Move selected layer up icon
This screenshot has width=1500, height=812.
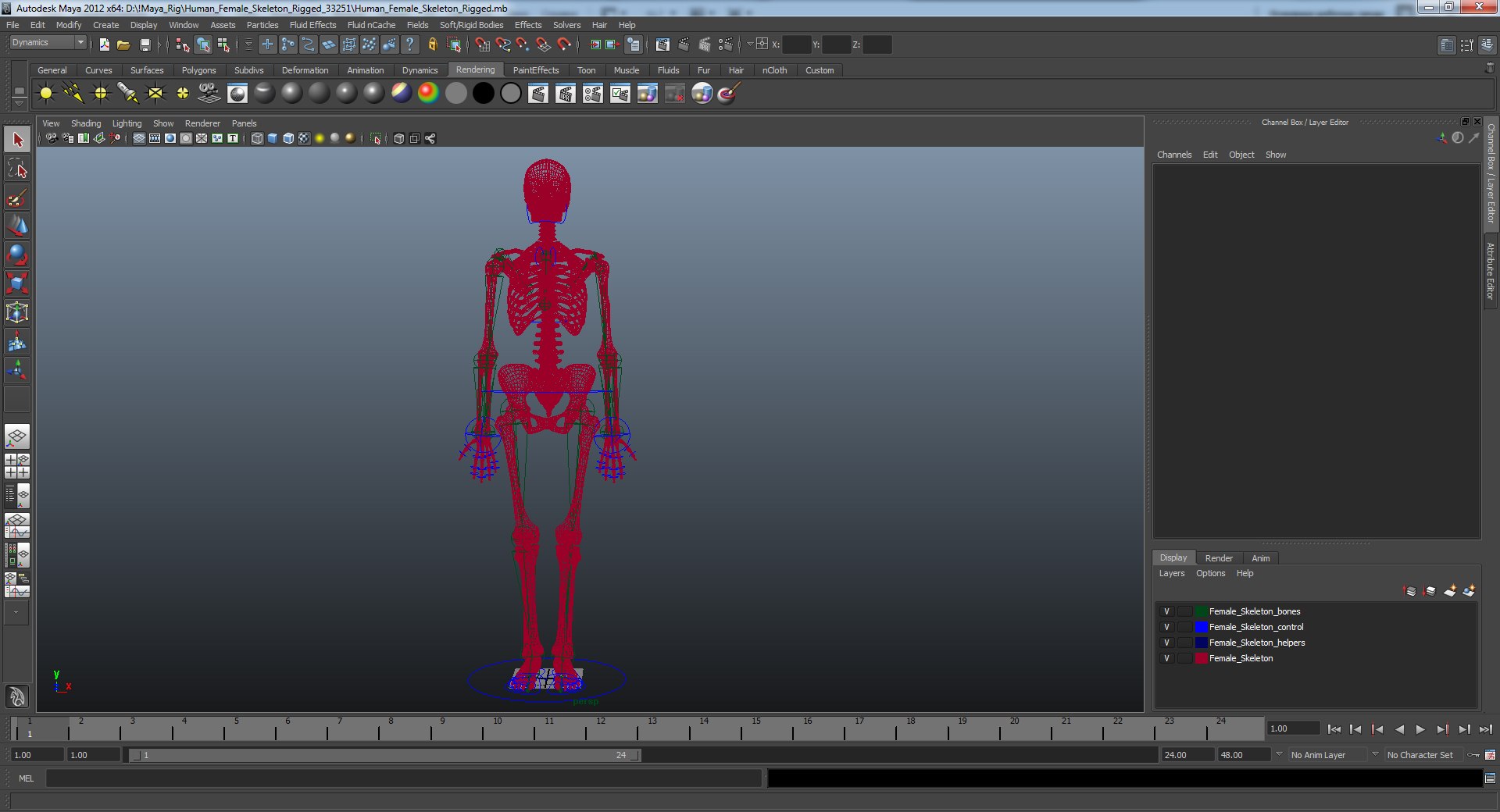(1410, 591)
